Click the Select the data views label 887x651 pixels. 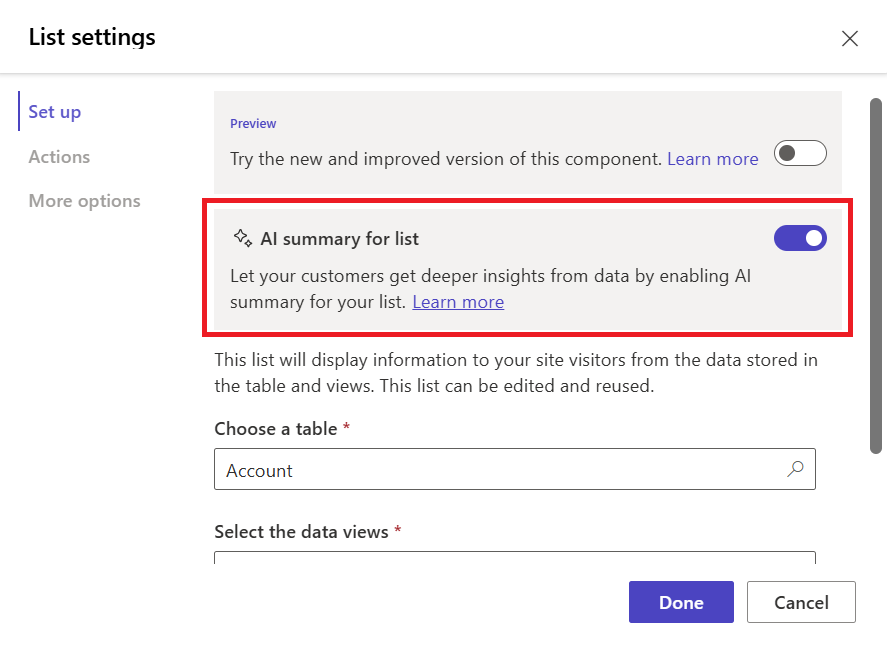coord(301,532)
